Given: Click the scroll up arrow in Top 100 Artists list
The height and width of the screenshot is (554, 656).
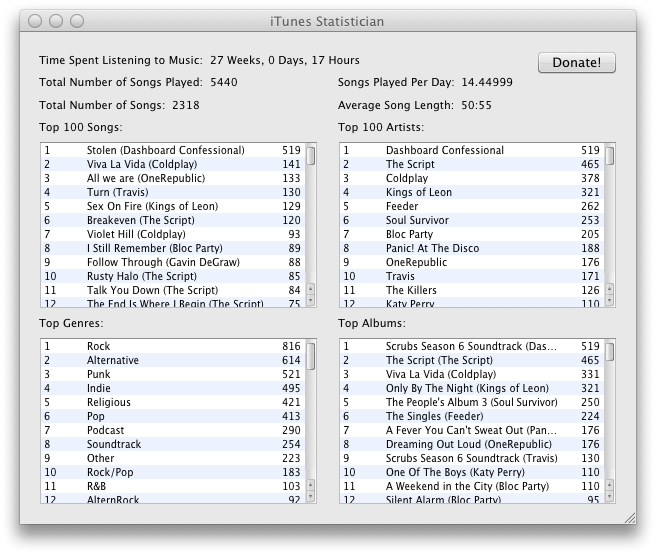Looking at the screenshot, I should 610,289.
